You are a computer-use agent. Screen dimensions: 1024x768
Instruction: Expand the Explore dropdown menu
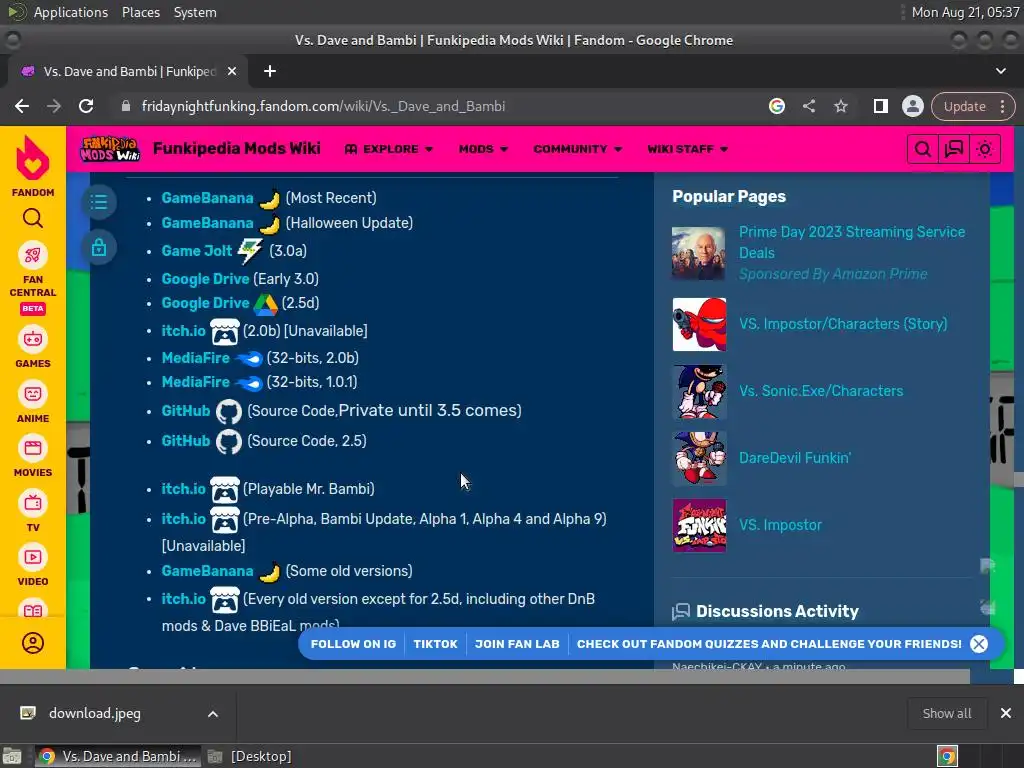389,150
